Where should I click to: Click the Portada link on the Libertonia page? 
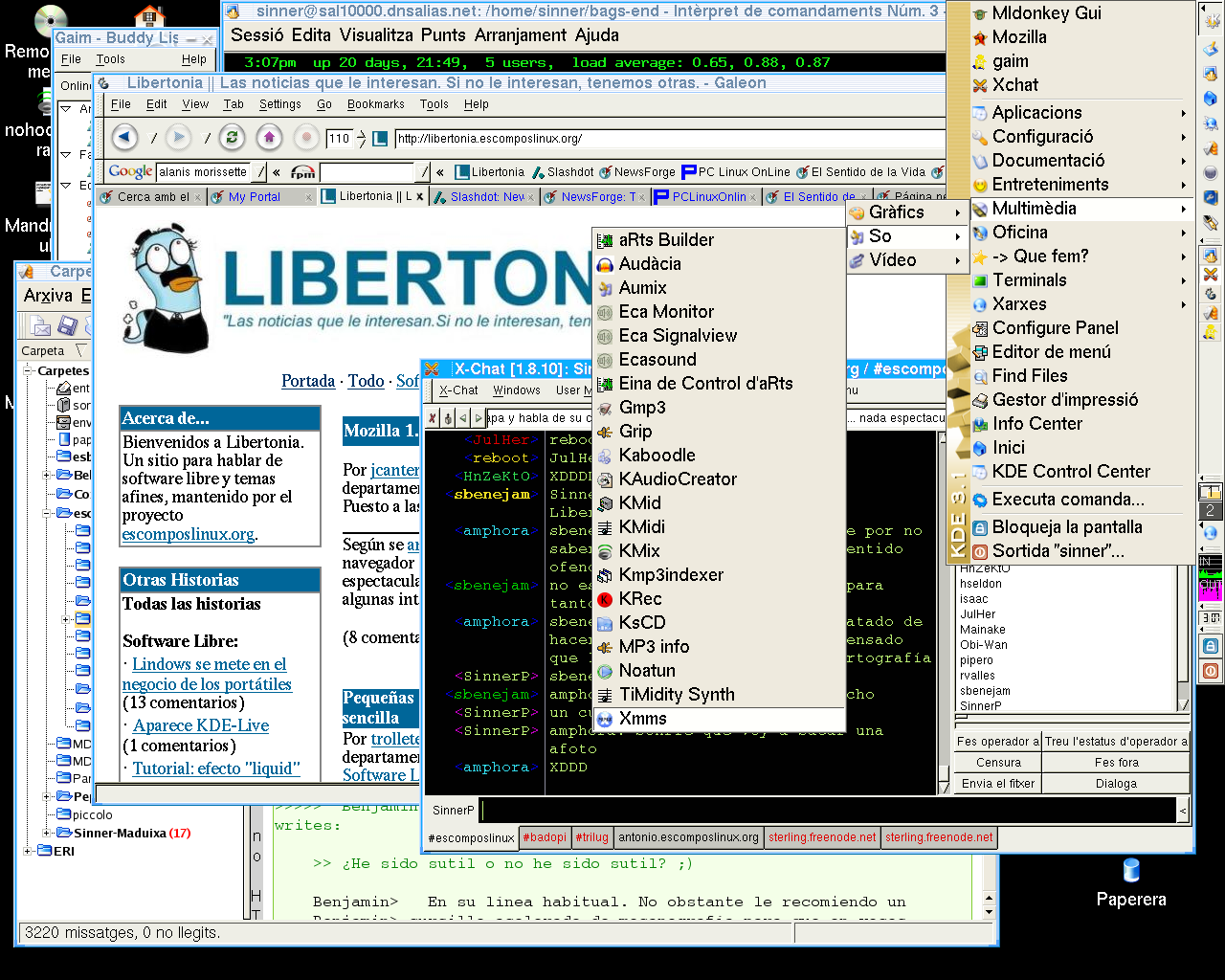[308, 381]
